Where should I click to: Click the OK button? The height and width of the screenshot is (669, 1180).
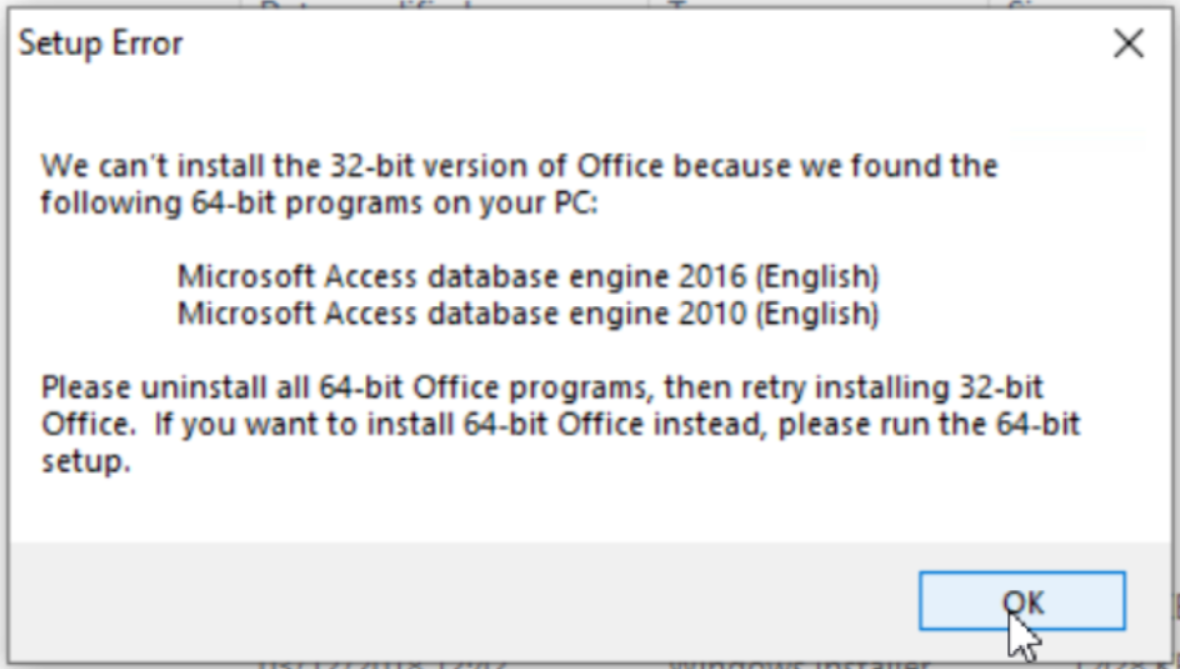[1022, 601]
